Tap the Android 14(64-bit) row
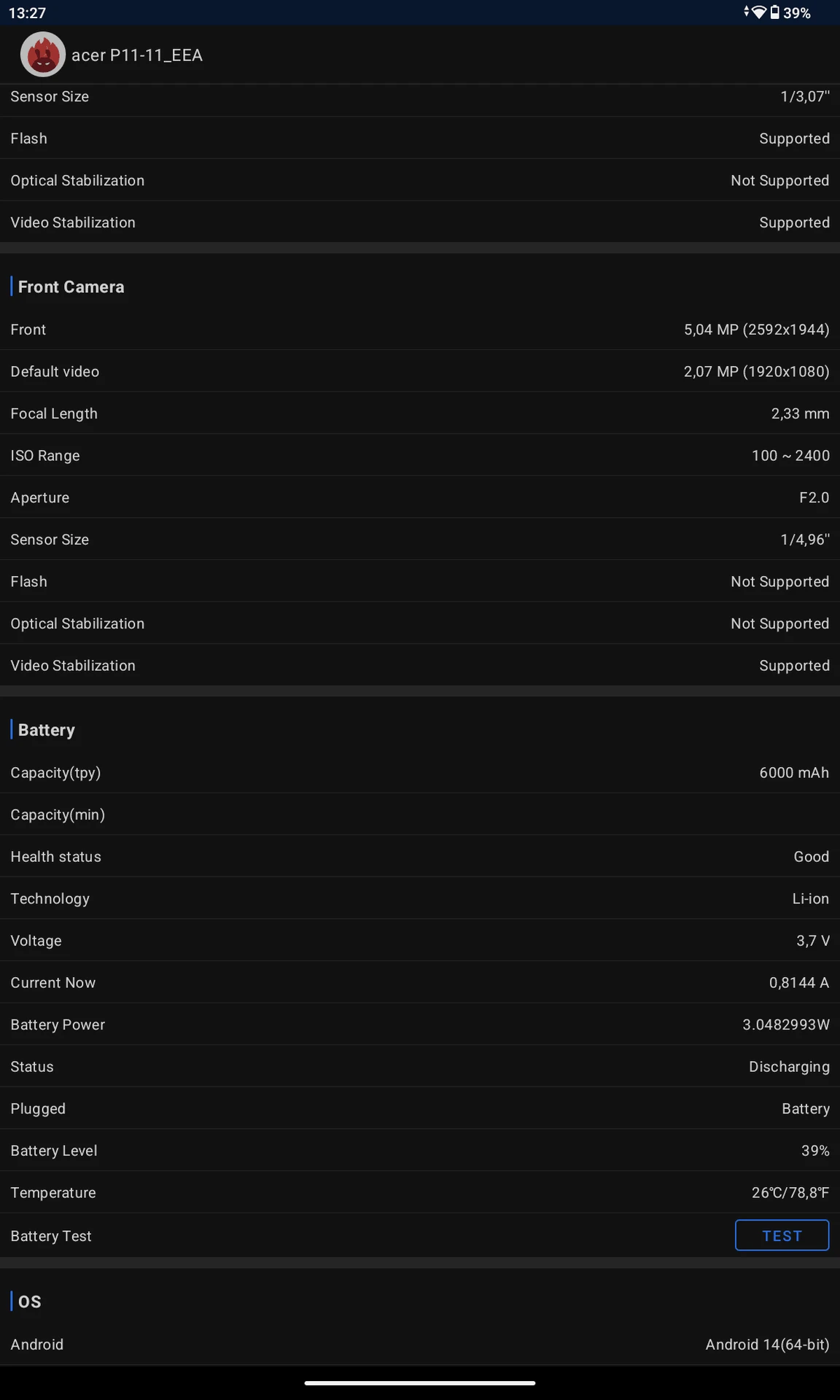Screen dimensions: 840x1400 pos(420,1344)
